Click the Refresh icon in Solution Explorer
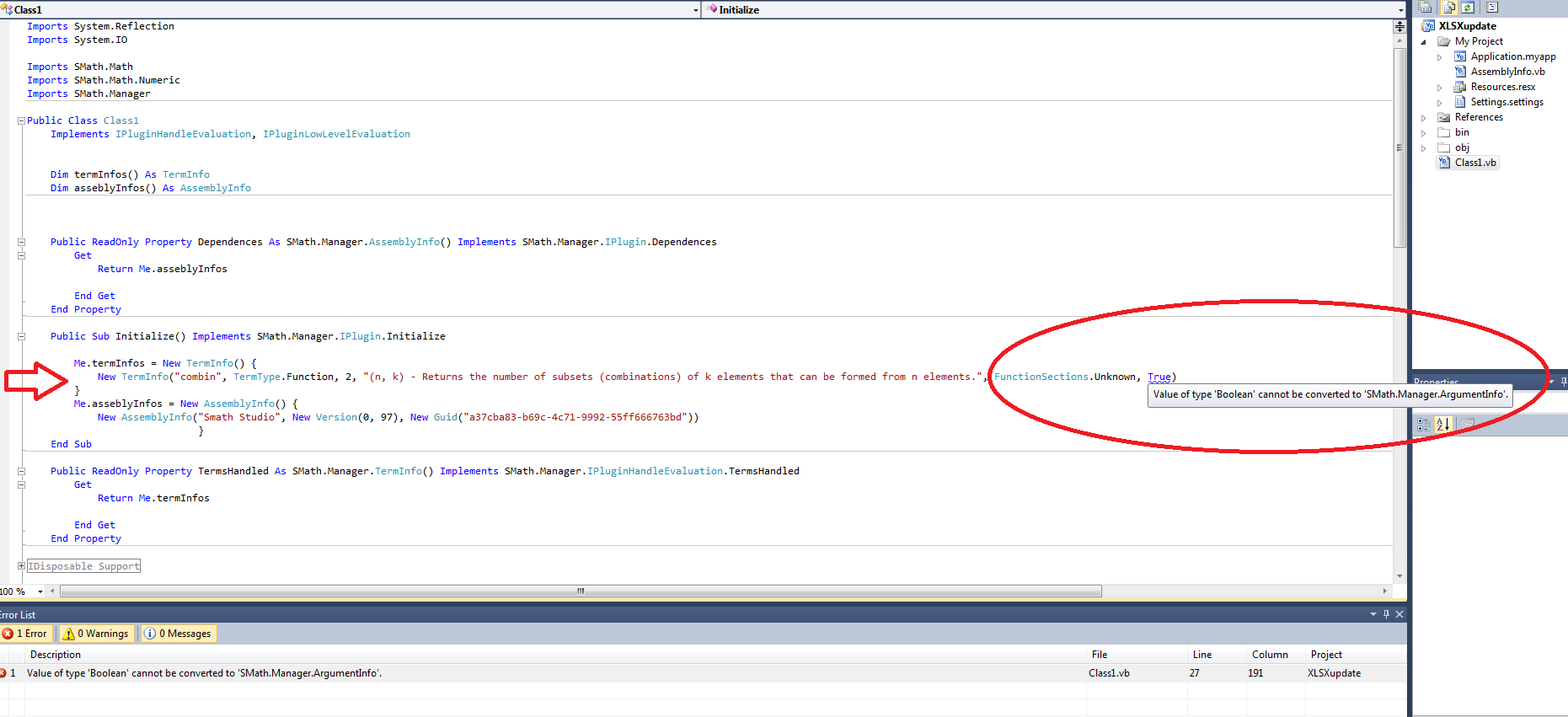Image resolution: width=1568 pixels, height=717 pixels. click(x=1468, y=8)
